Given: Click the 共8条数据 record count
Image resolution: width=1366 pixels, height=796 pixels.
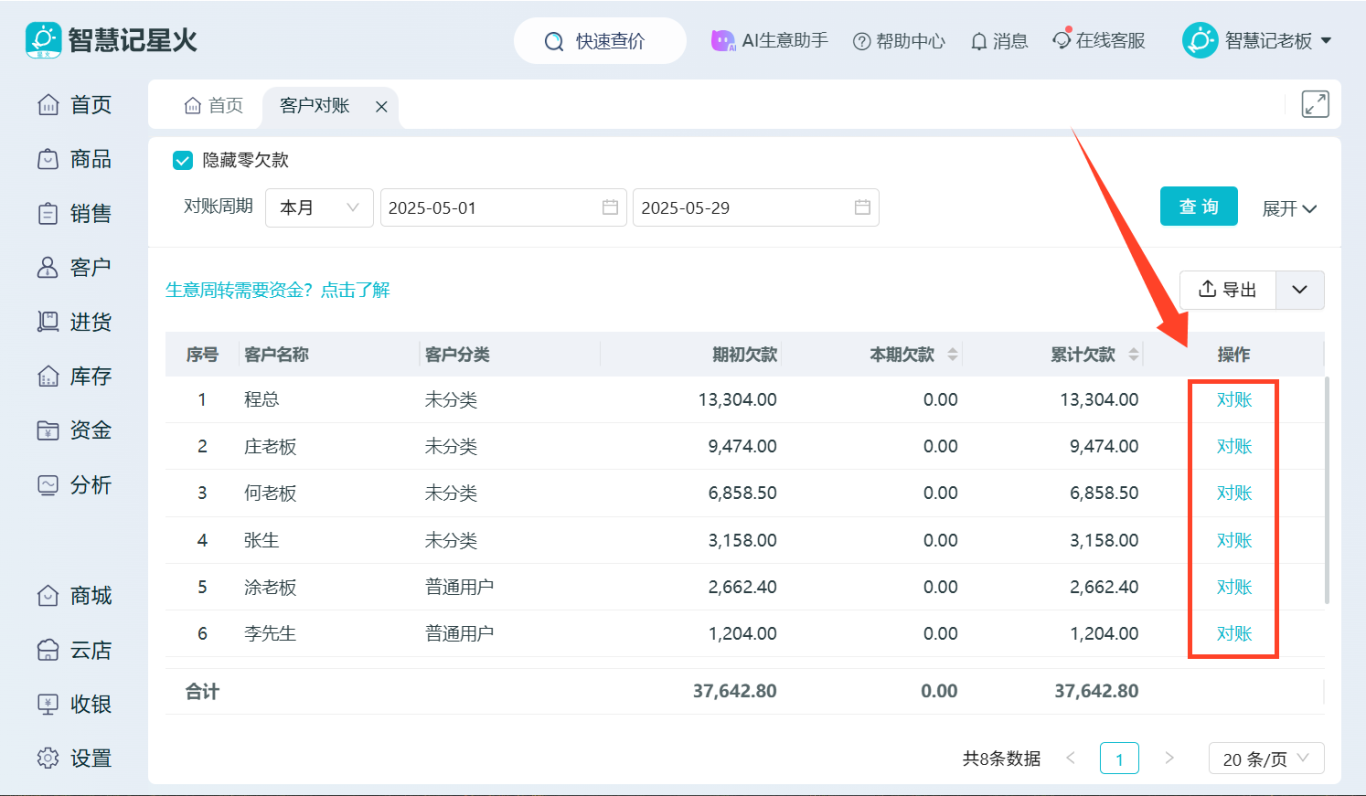Looking at the screenshot, I should tap(1001, 759).
